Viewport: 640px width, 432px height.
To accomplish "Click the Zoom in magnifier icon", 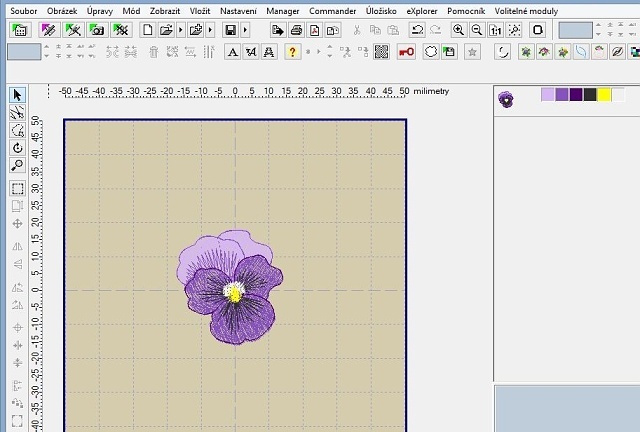I will (x=458, y=30).
